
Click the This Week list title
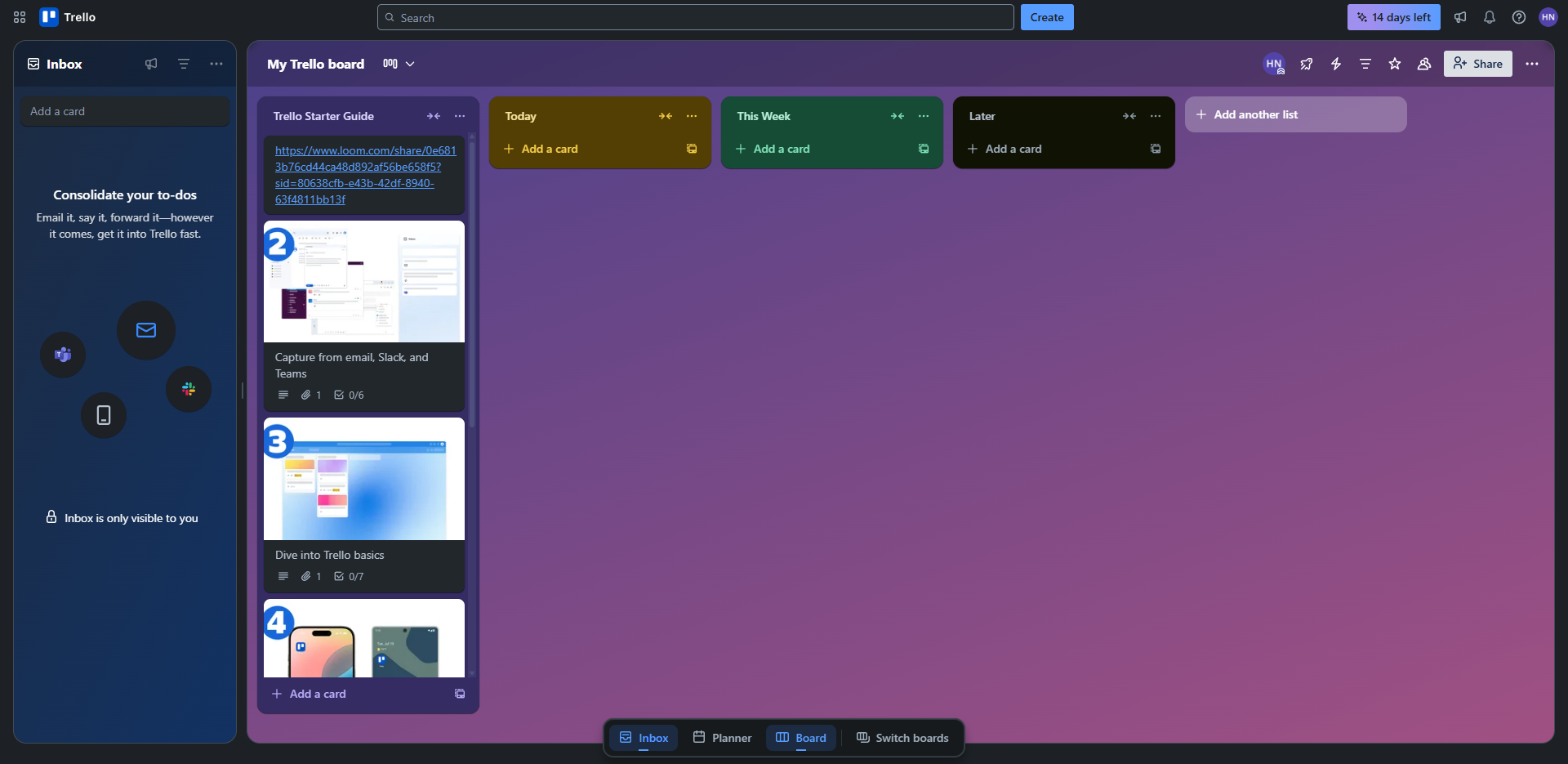click(x=764, y=116)
